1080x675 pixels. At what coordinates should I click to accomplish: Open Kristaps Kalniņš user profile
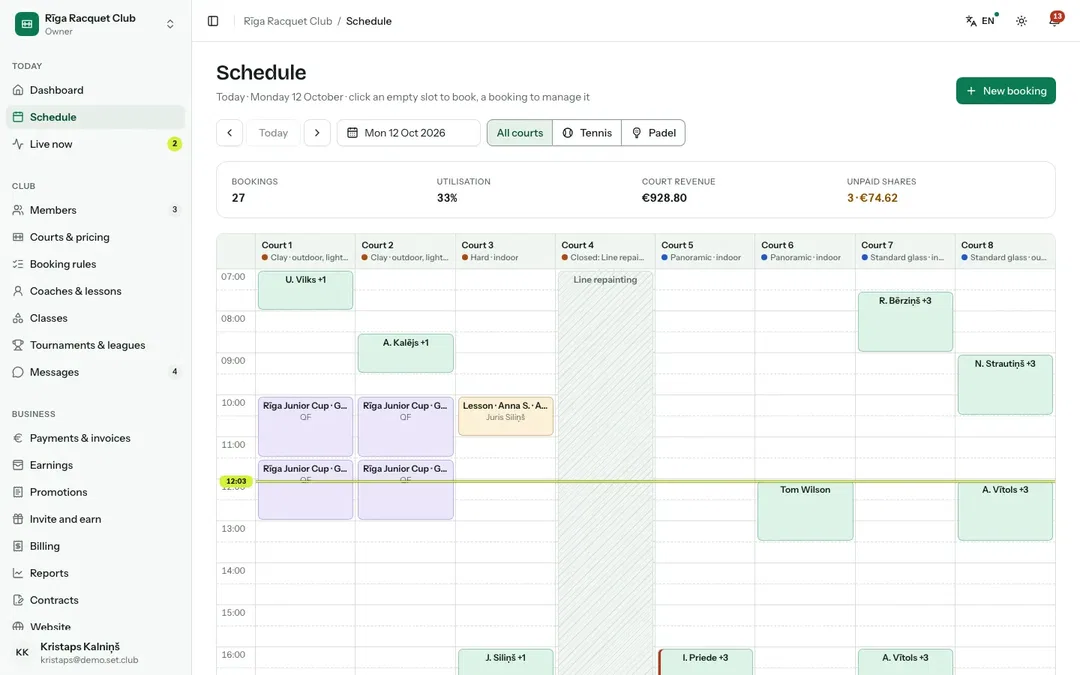click(x=96, y=652)
